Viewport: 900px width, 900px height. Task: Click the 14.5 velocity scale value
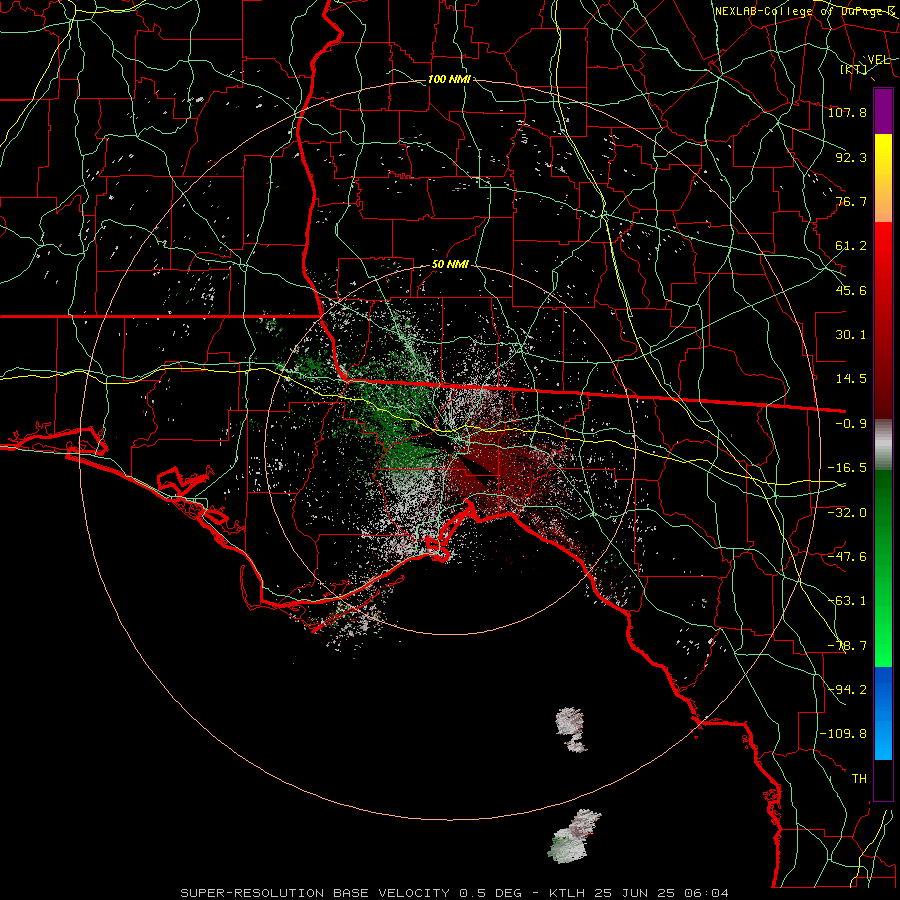pos(851,379)
